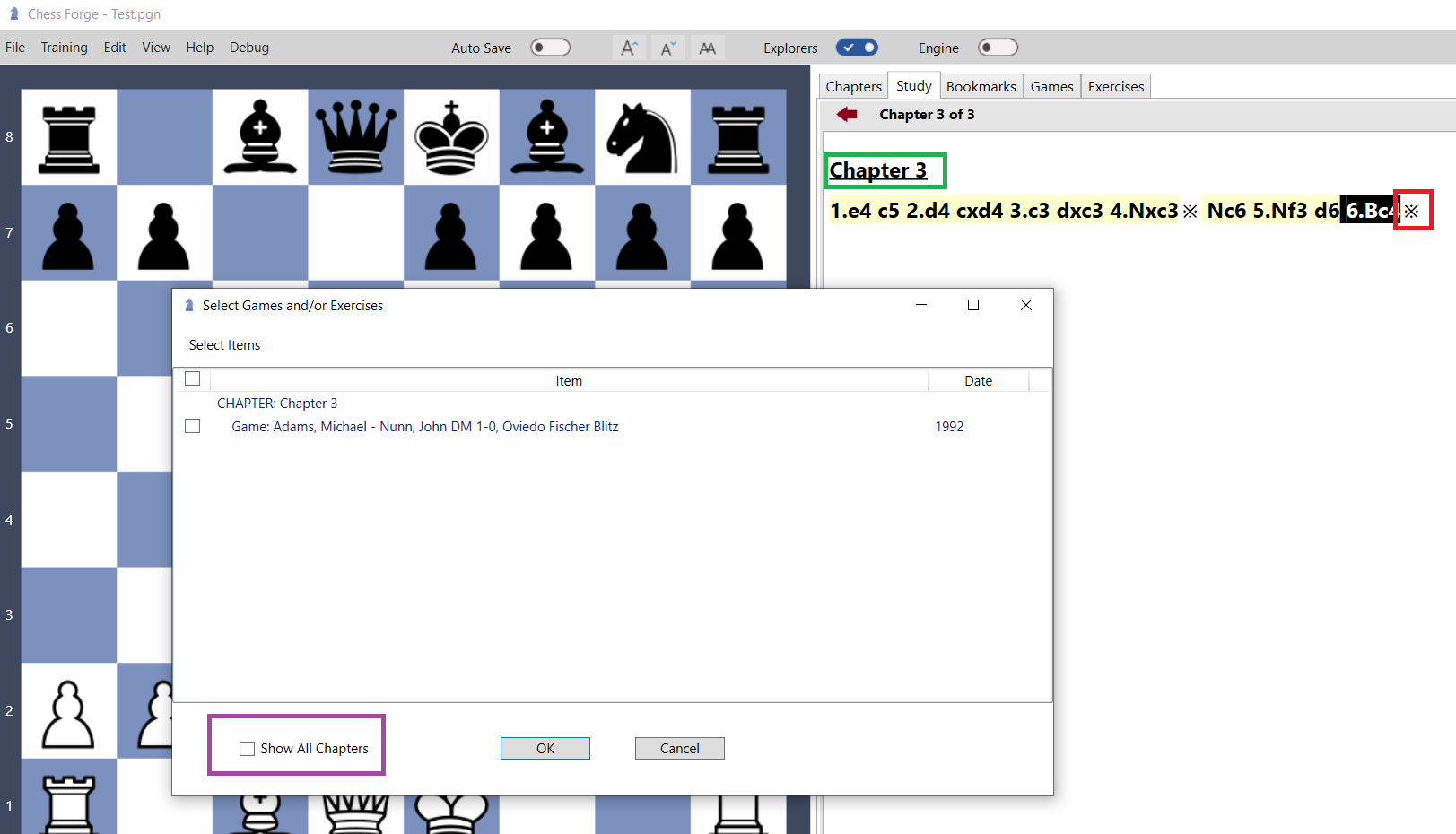The image size is (1456, 834).
Task: Increase notation font size with the A-up icon
Action: tap(628, 48)
